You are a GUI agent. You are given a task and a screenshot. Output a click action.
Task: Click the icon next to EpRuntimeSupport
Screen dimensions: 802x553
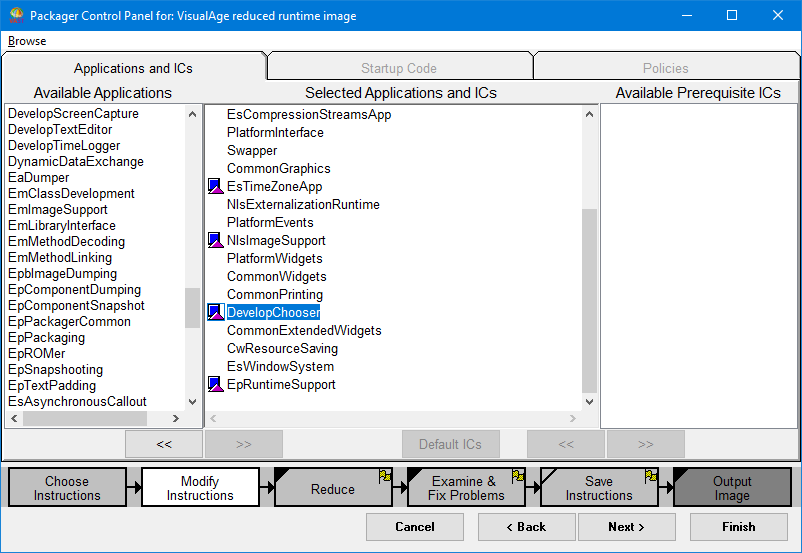click(214, 385)
